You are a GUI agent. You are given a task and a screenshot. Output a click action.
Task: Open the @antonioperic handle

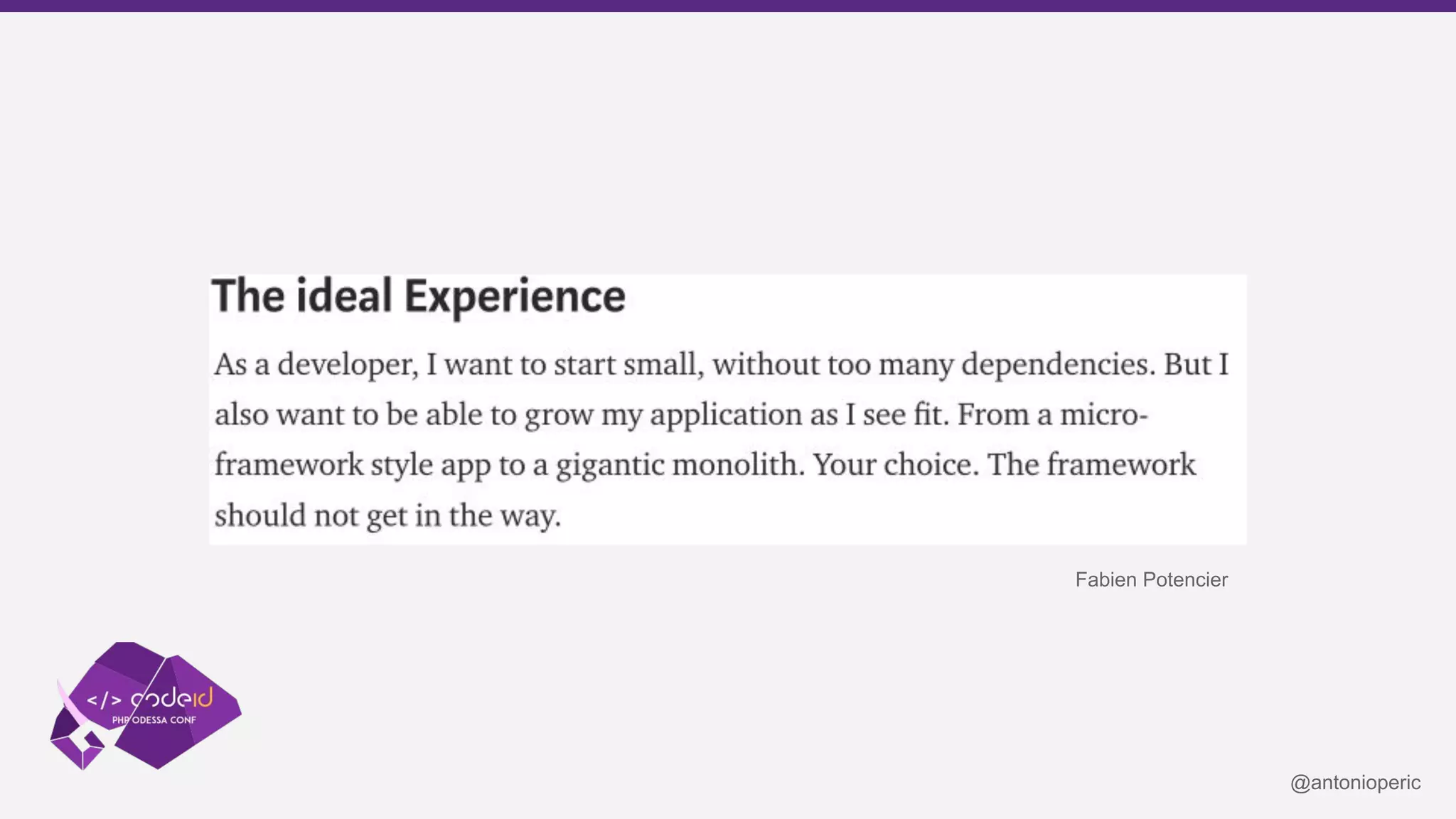click(1355, 783)
